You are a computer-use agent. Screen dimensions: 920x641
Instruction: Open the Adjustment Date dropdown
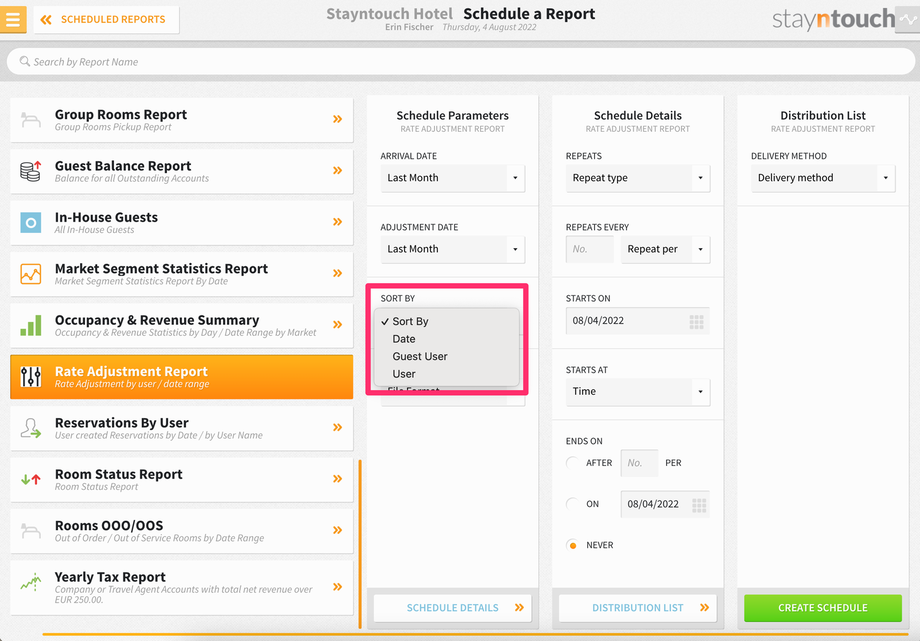452,249
